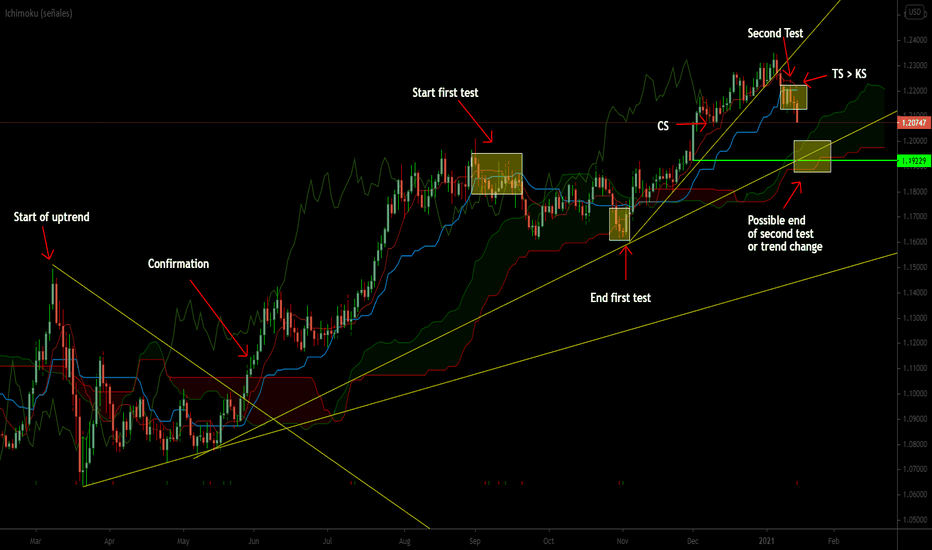
Task: Select the red current price label 1.20747
Action: coord(914,122)
